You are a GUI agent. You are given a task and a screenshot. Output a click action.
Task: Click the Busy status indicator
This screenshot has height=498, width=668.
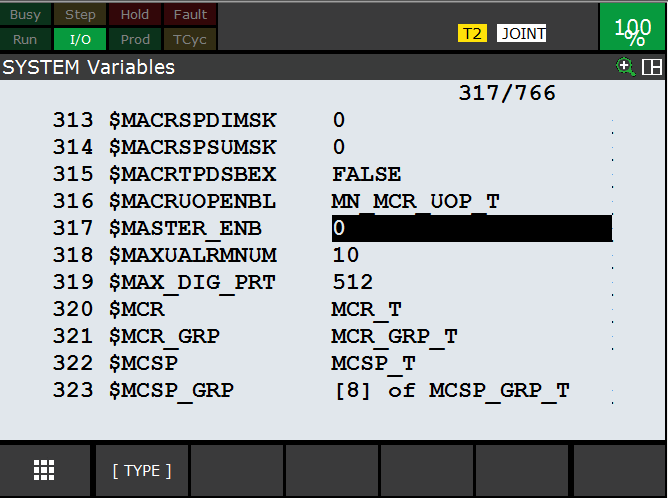pos(26,15)
